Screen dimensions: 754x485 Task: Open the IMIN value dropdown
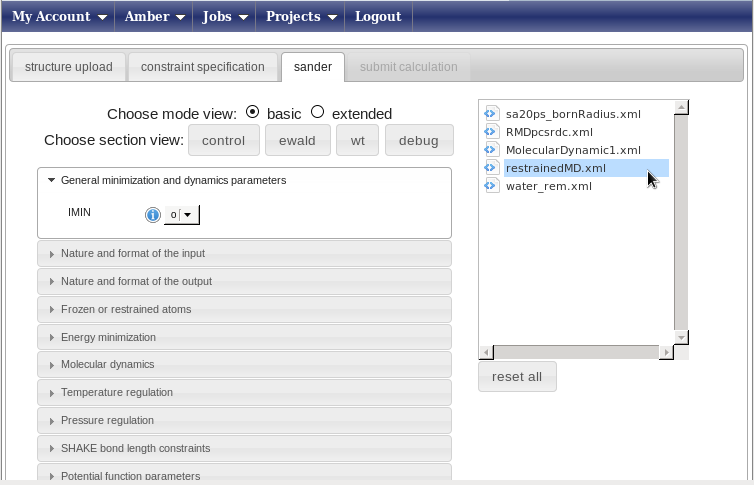[x=182, y=214]
